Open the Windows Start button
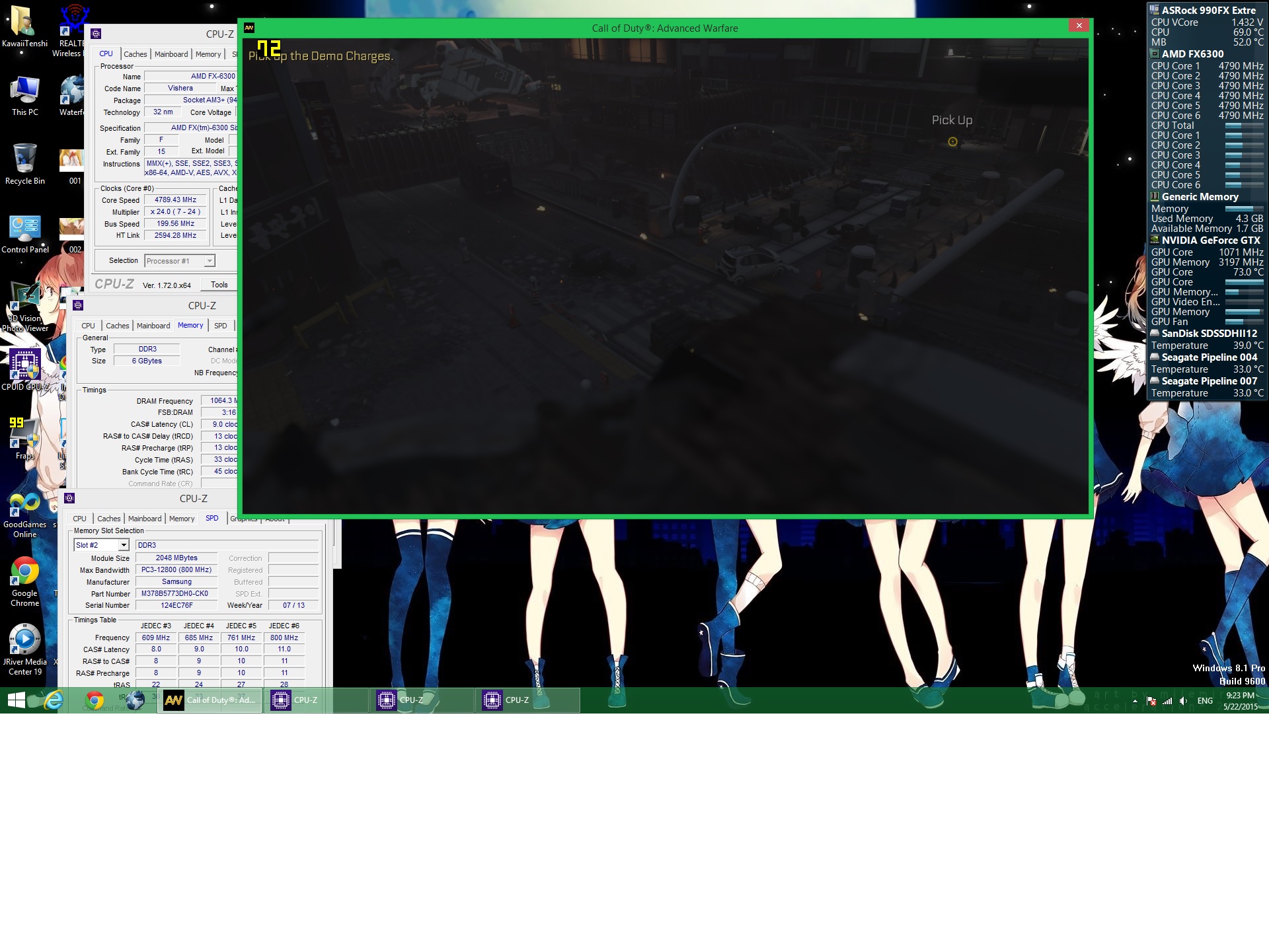The image size is (1269, 952). (16, 700)
